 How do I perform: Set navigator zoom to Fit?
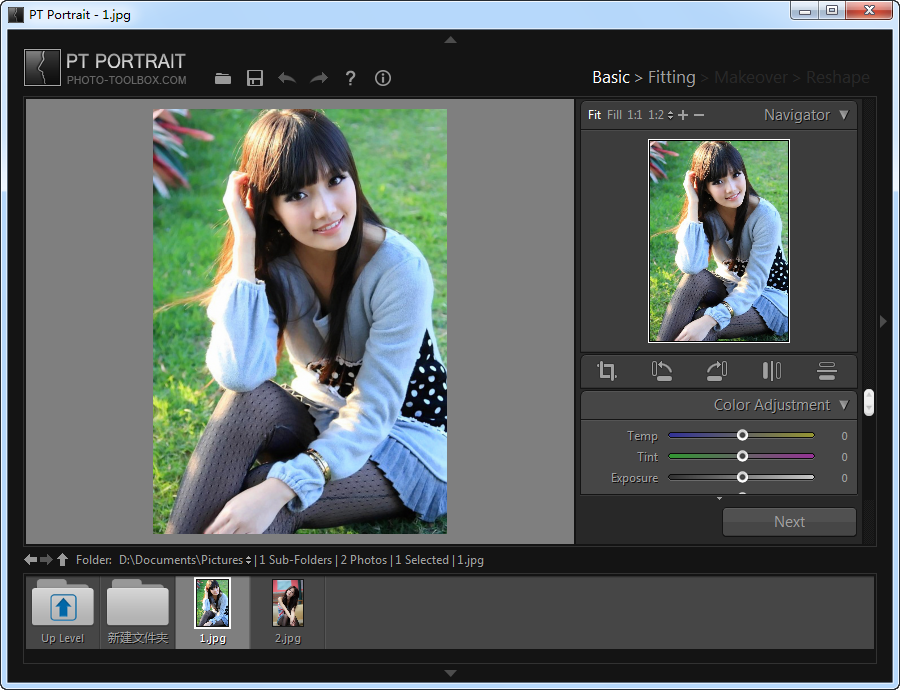(x=594, y=115)
